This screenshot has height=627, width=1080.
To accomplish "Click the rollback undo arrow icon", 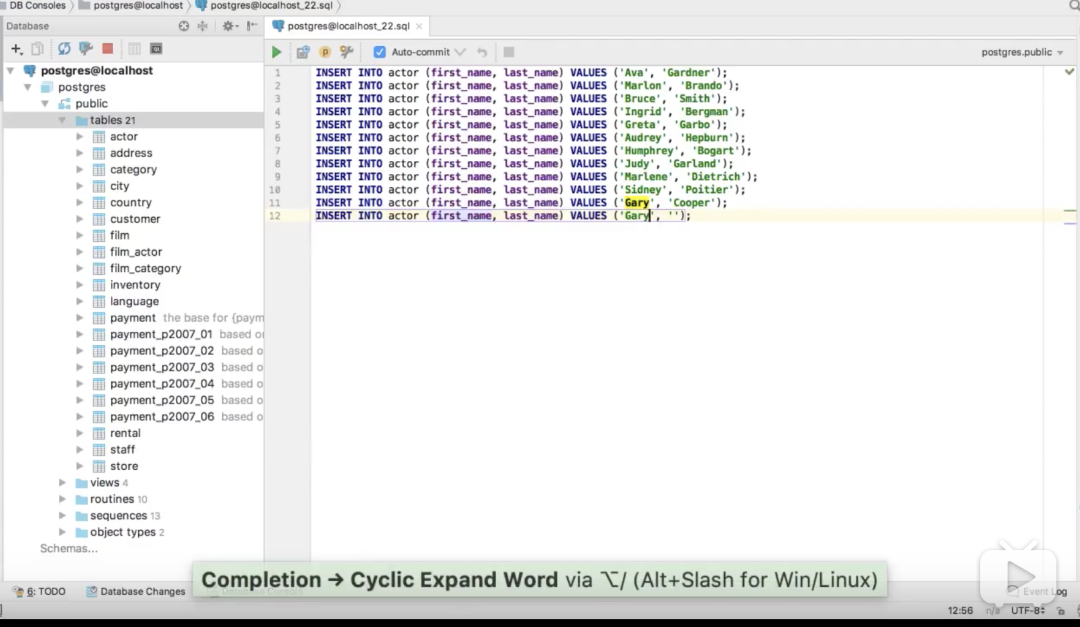I will point(482,52).
